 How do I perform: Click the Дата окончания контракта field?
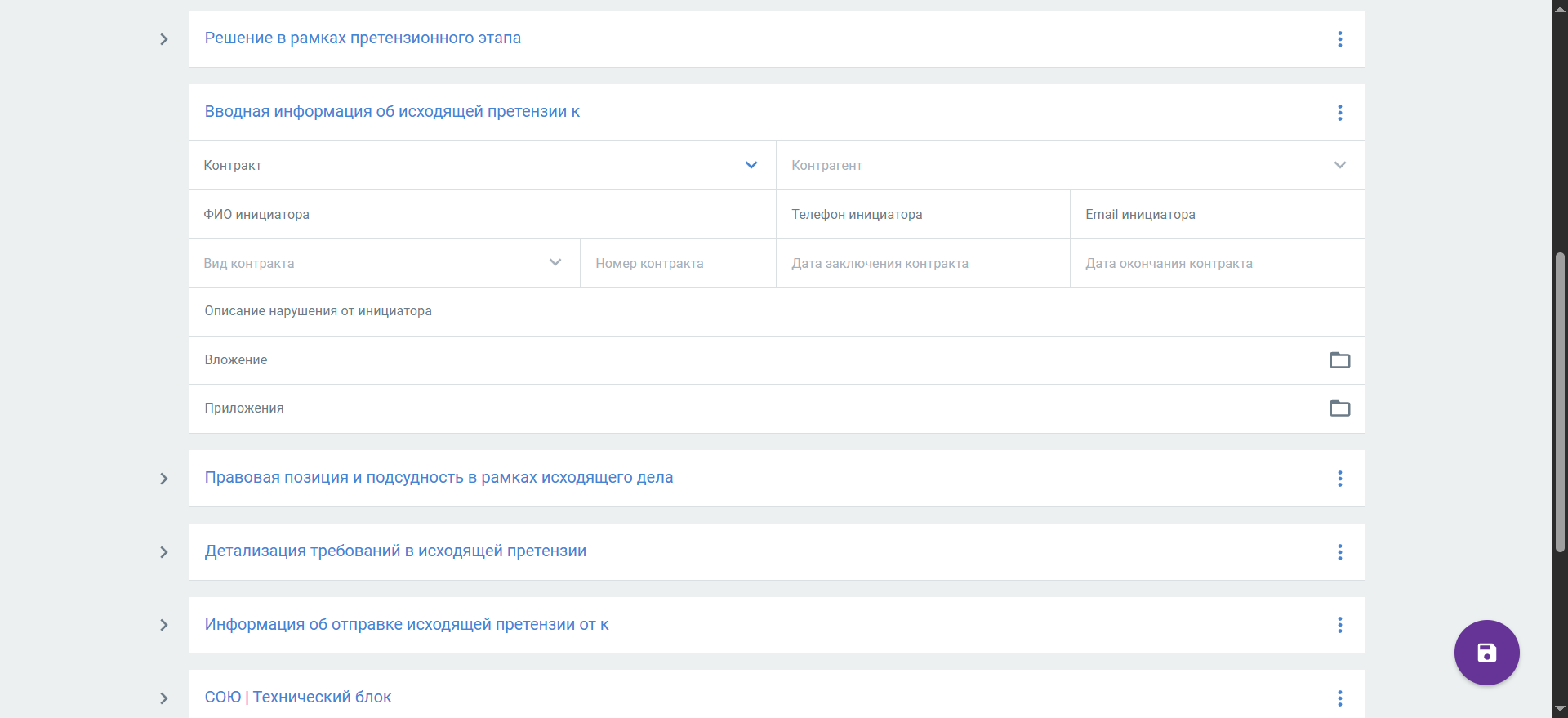[x=1217, y=263]
